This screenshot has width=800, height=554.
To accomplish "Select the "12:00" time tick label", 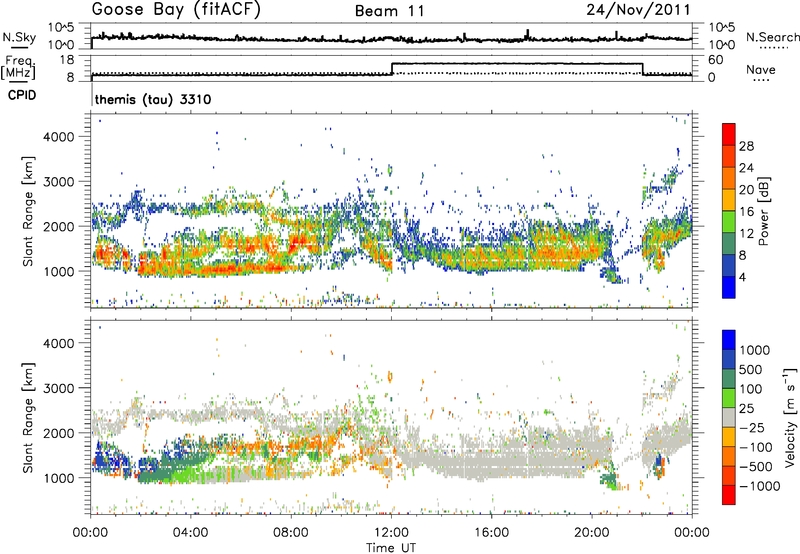I will [x=391, y=533].
